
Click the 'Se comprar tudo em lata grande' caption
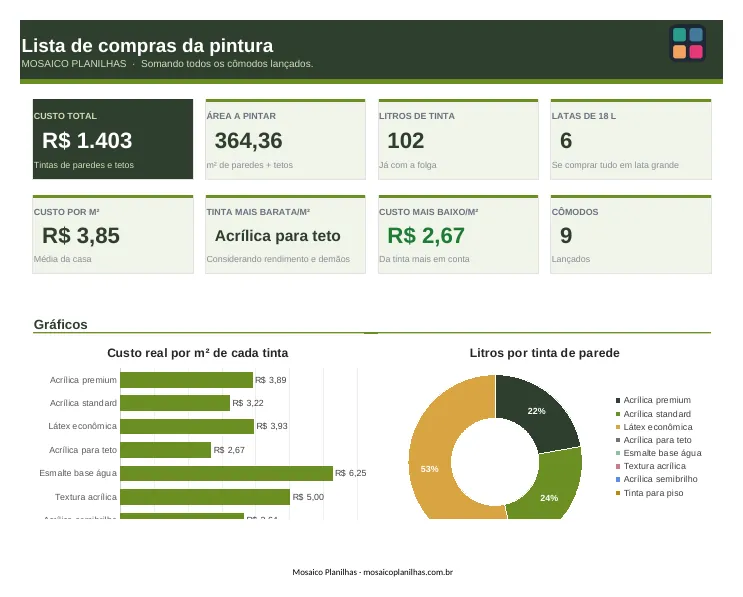[x=615, y=165]
